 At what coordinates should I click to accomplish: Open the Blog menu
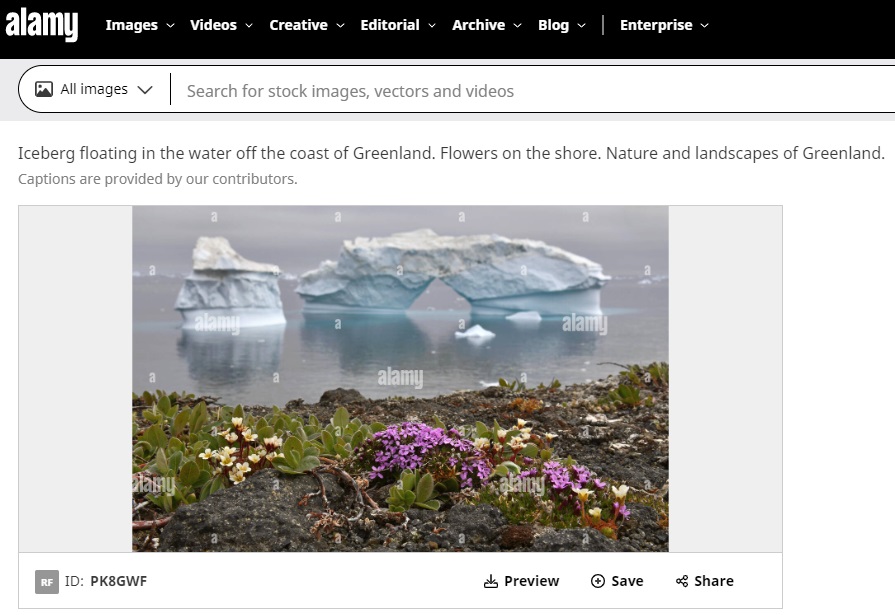(562, 25)
